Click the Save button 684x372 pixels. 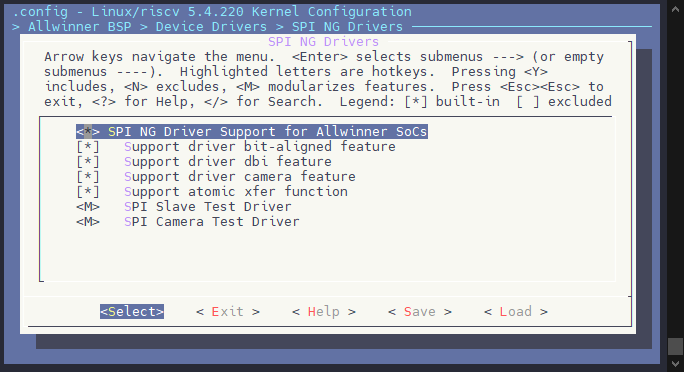tap(420, 311)
